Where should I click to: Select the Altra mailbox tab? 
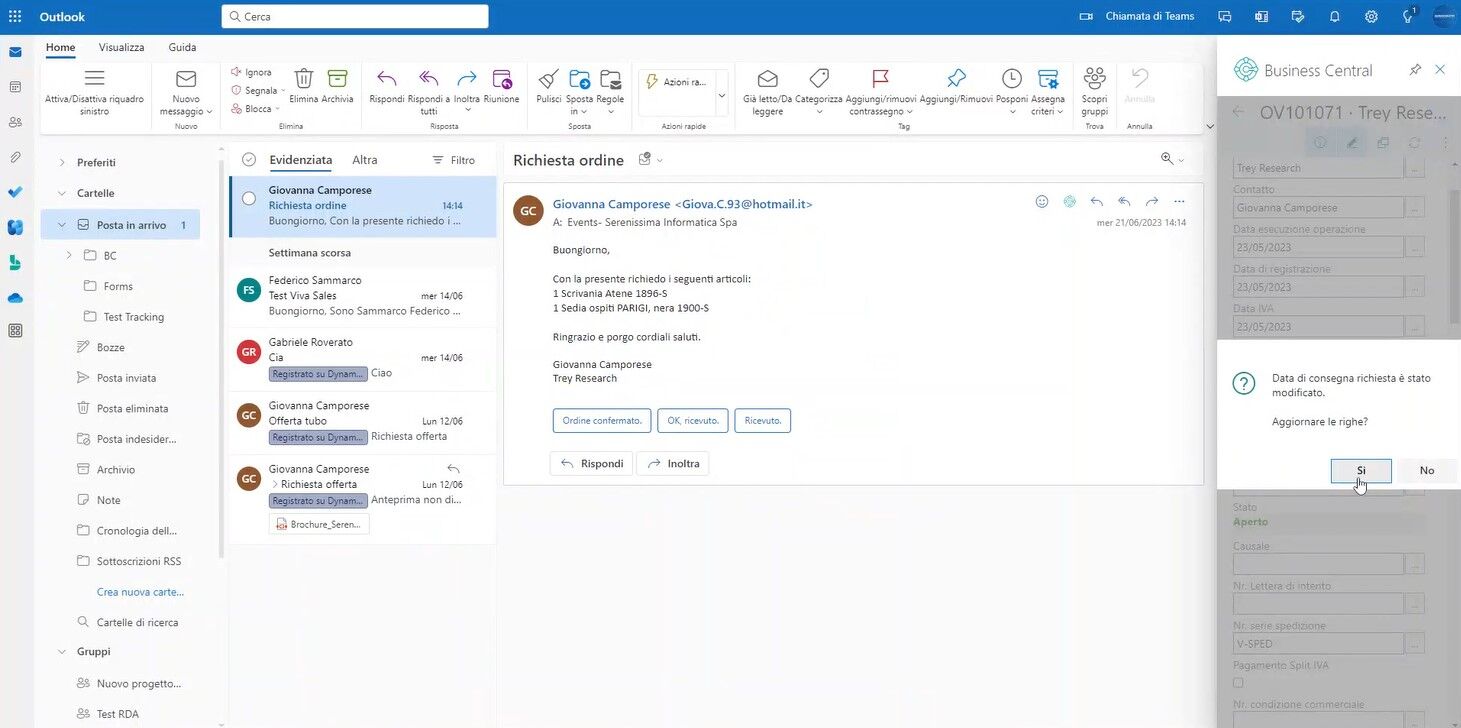(364, 159)
